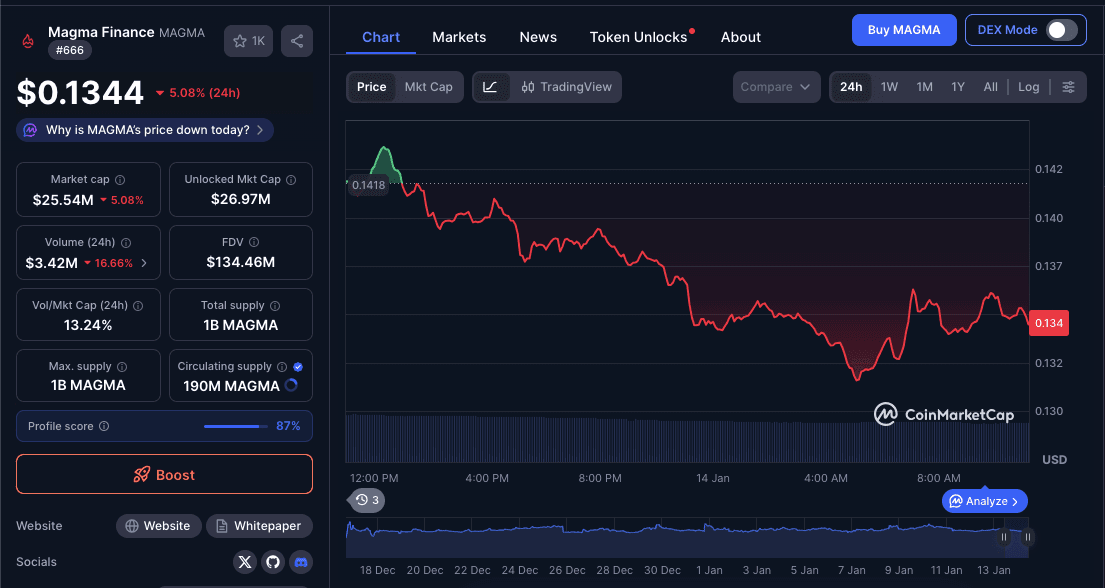The height and width of the screenshot is (588, 1105).
Task: Open the Discord social icon
Action: tap(301, 562)
